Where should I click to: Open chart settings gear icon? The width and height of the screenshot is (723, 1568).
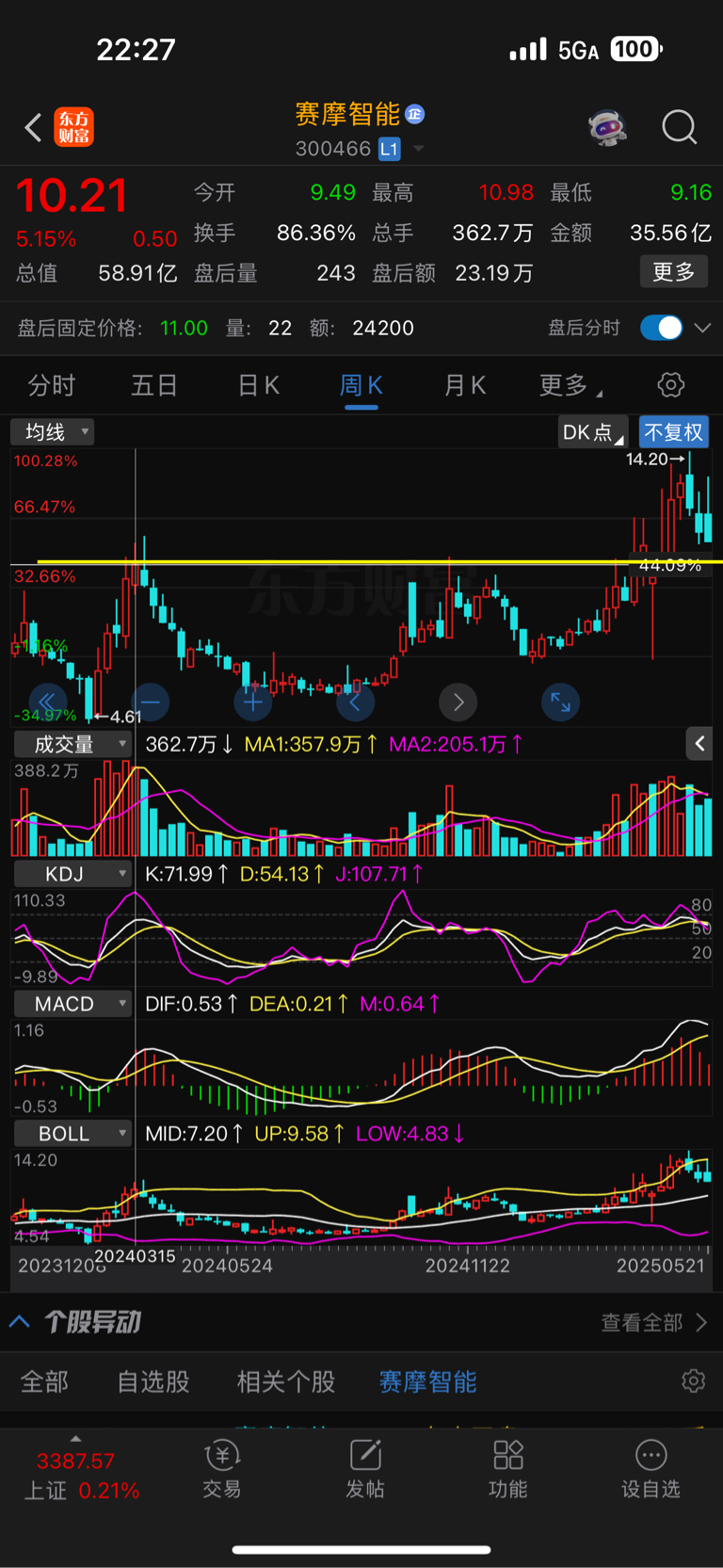670,385
